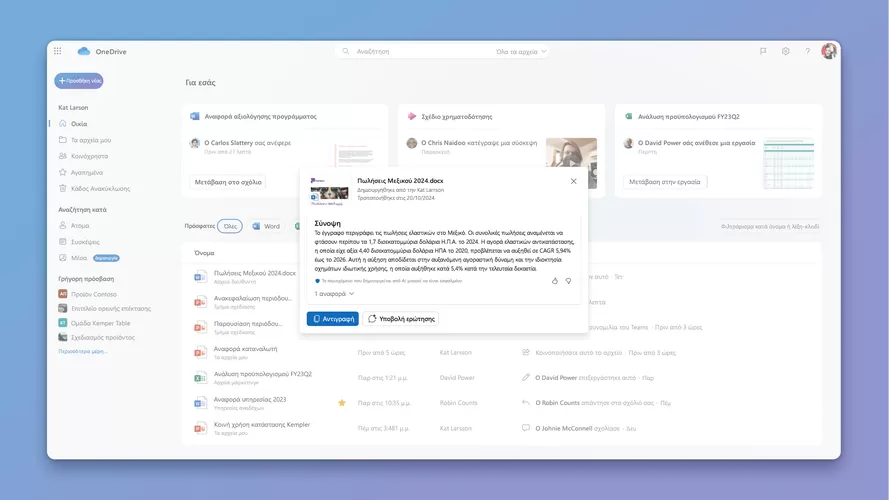Click Μετάβαση στην εργασία button
889x500 pixels.
click(664, 182)
